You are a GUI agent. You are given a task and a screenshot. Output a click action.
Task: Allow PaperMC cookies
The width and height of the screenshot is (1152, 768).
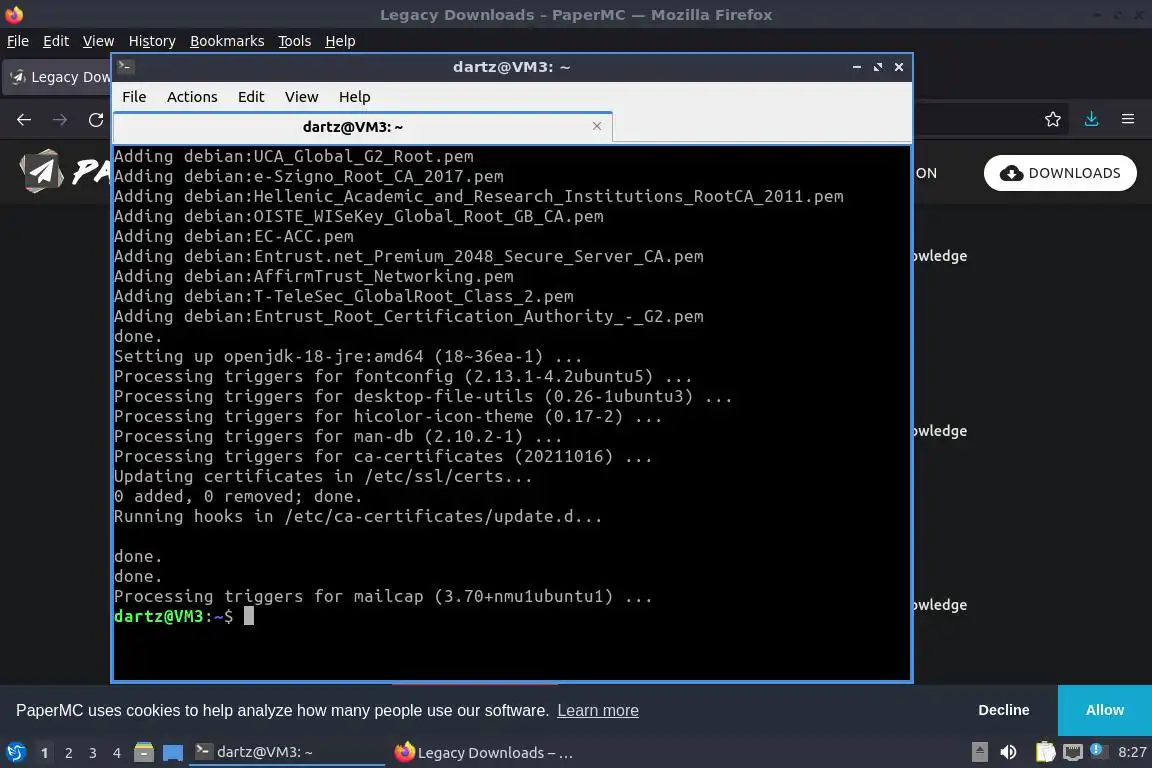[x=1104, y=710]
